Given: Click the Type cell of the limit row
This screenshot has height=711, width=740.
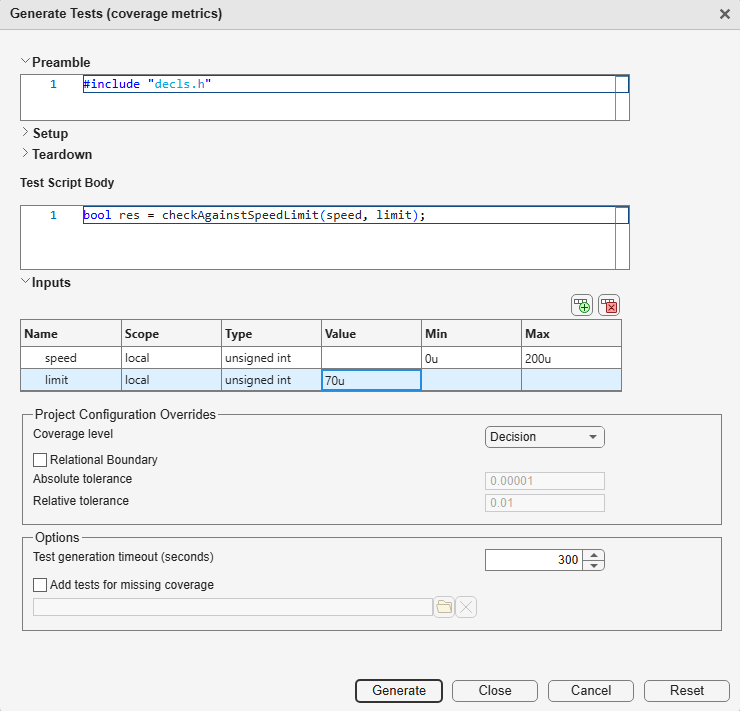Looking at the screenshot, I should click(271, 380).
